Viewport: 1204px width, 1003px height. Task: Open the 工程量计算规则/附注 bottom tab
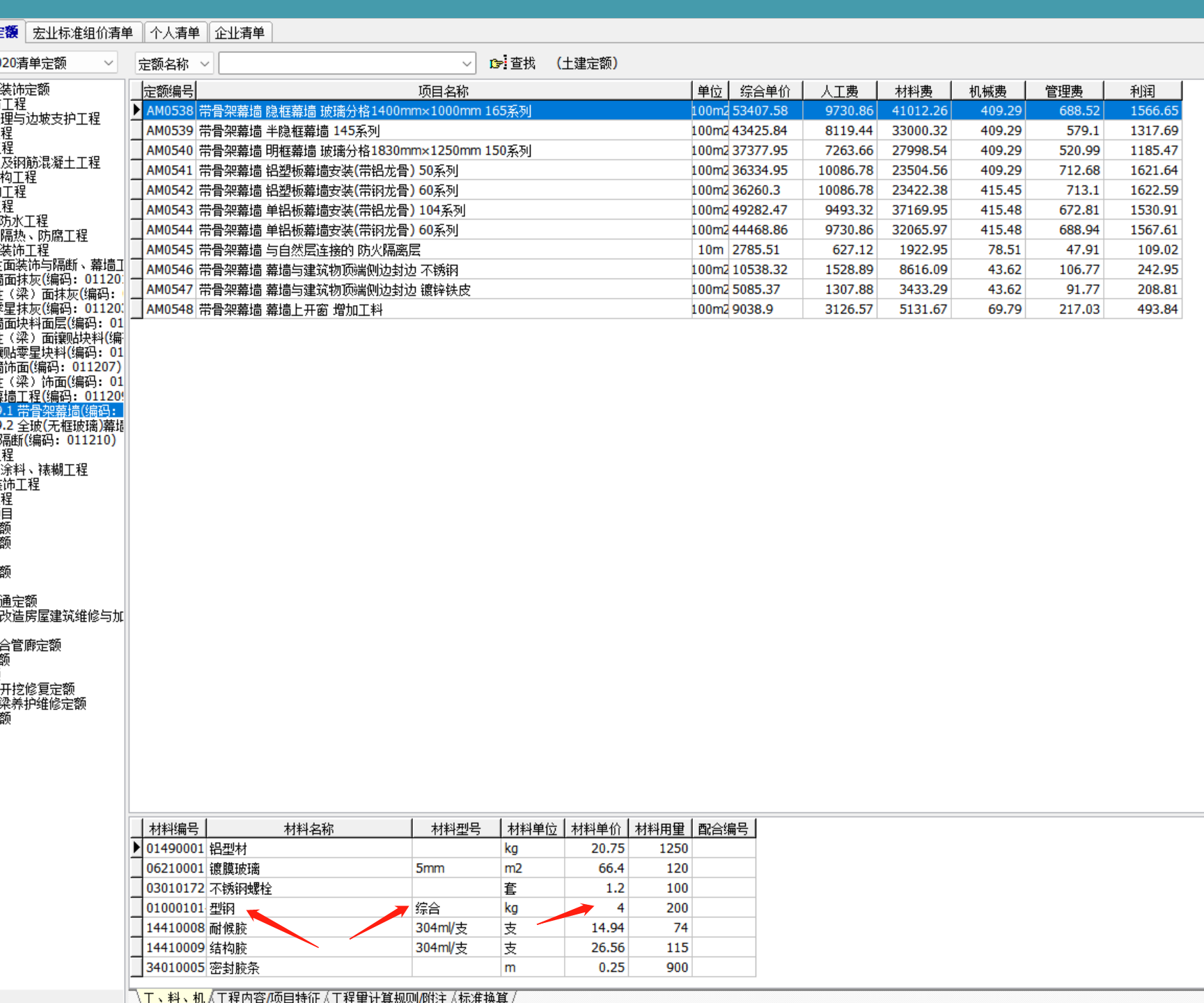pyautogui.click(x=389, y=997)
